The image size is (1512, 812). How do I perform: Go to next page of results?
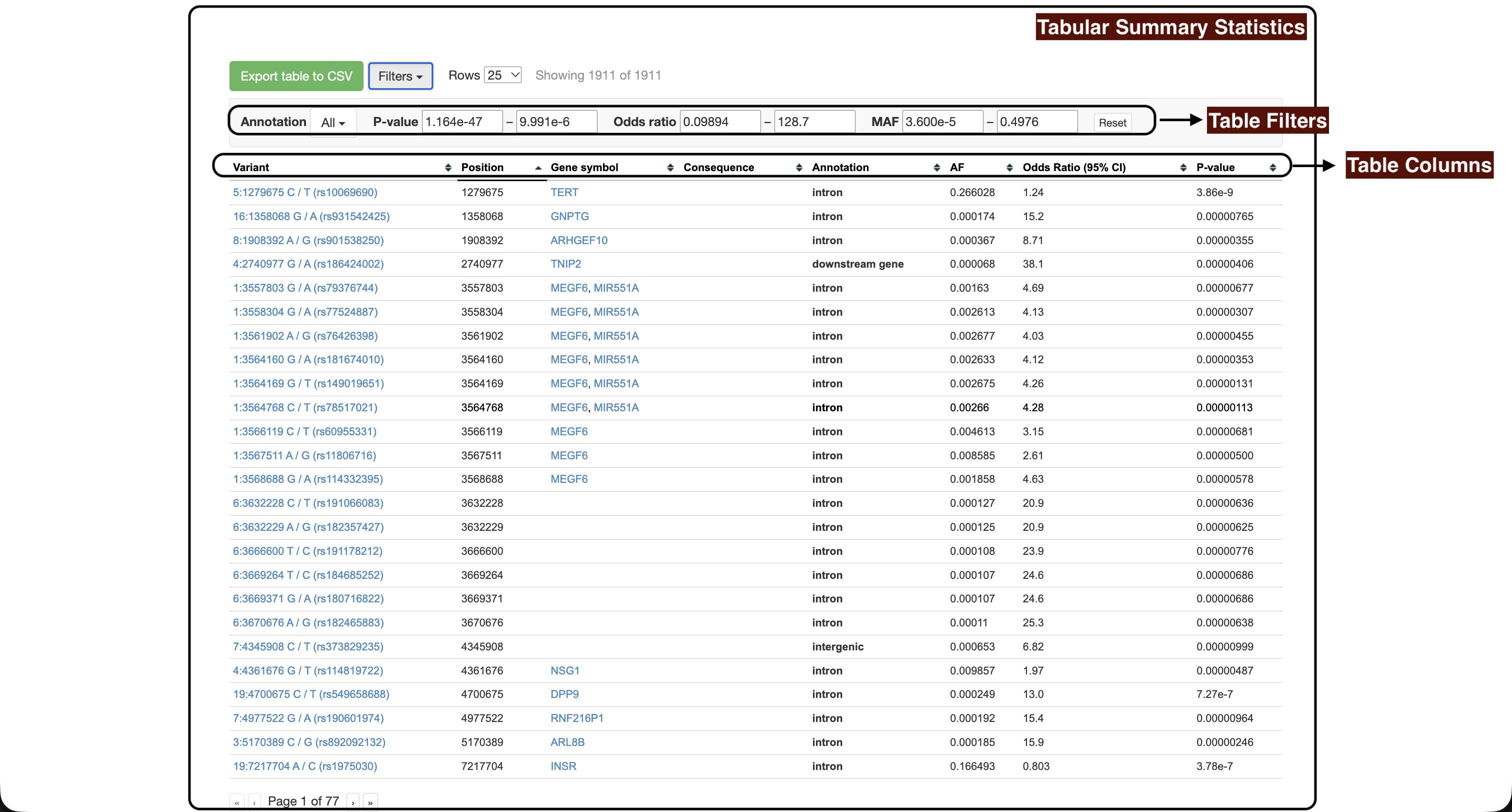coord(353,801)
